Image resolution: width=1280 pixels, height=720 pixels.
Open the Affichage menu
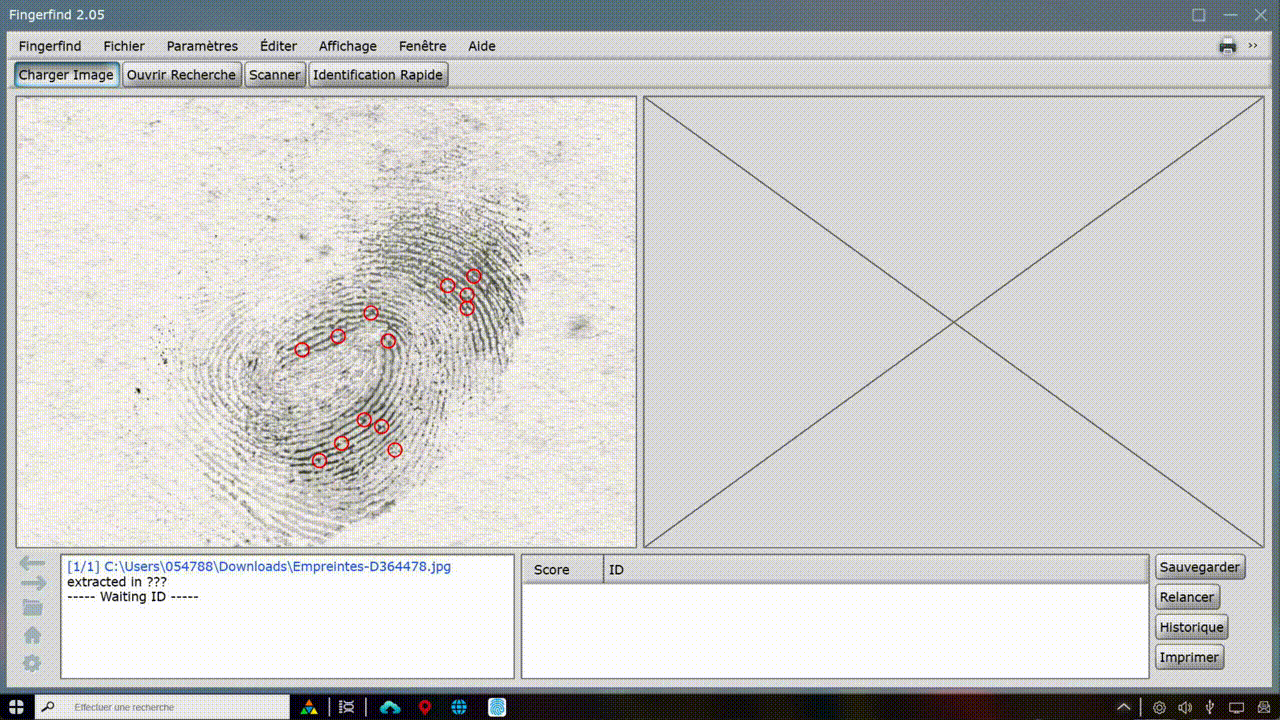(347, 46)
